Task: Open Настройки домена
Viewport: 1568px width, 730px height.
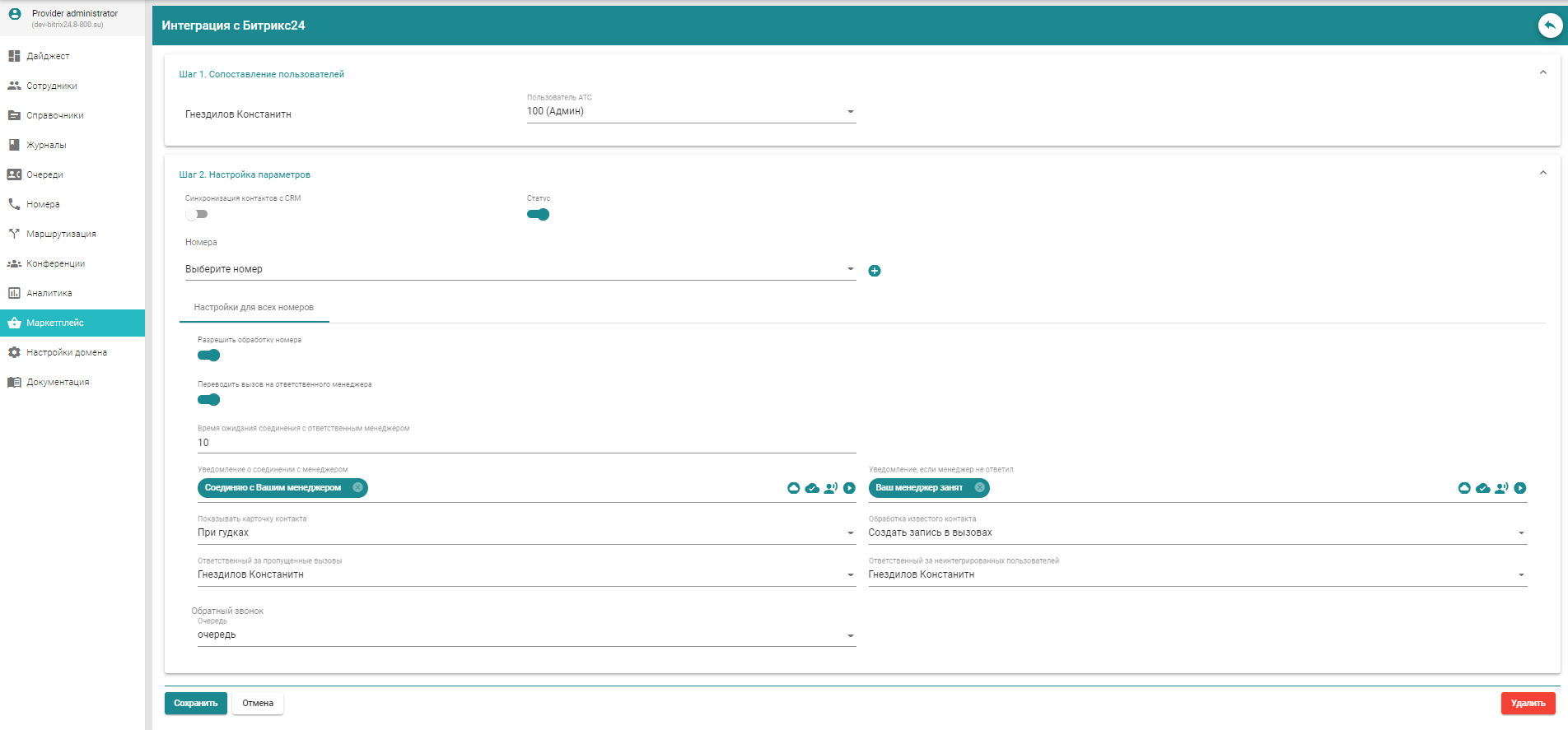Action: click(72, 352)
